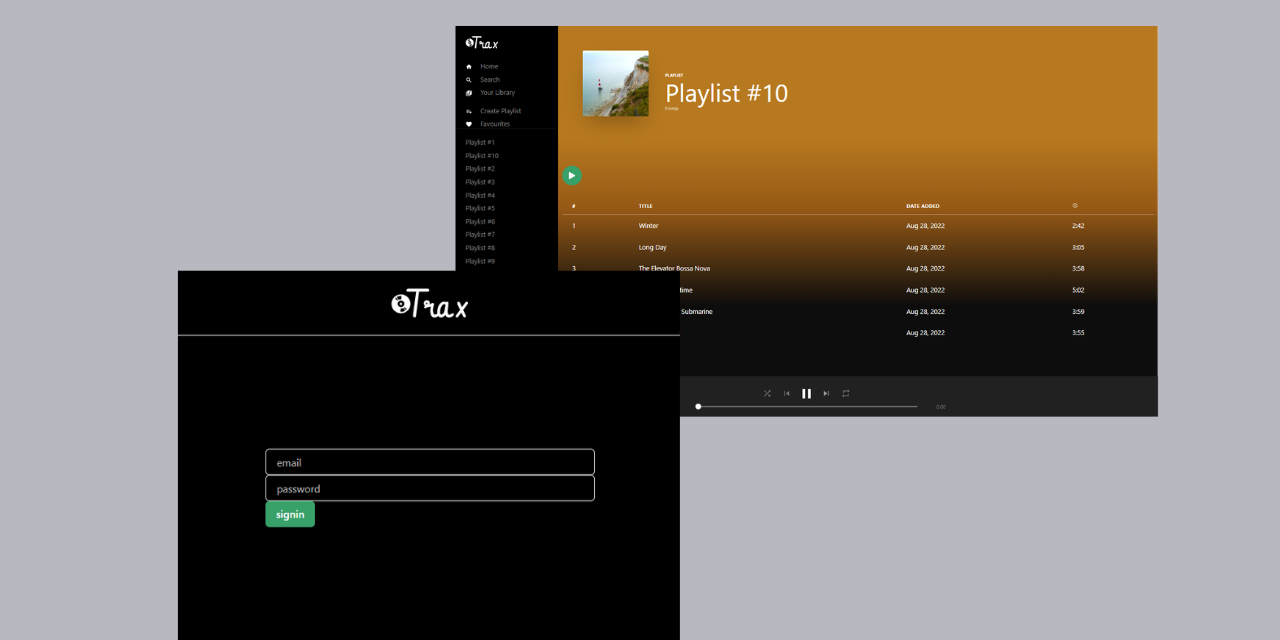Select the song Winter
This screenshot has width=1280, height=640.
click(x=649, y=226)
